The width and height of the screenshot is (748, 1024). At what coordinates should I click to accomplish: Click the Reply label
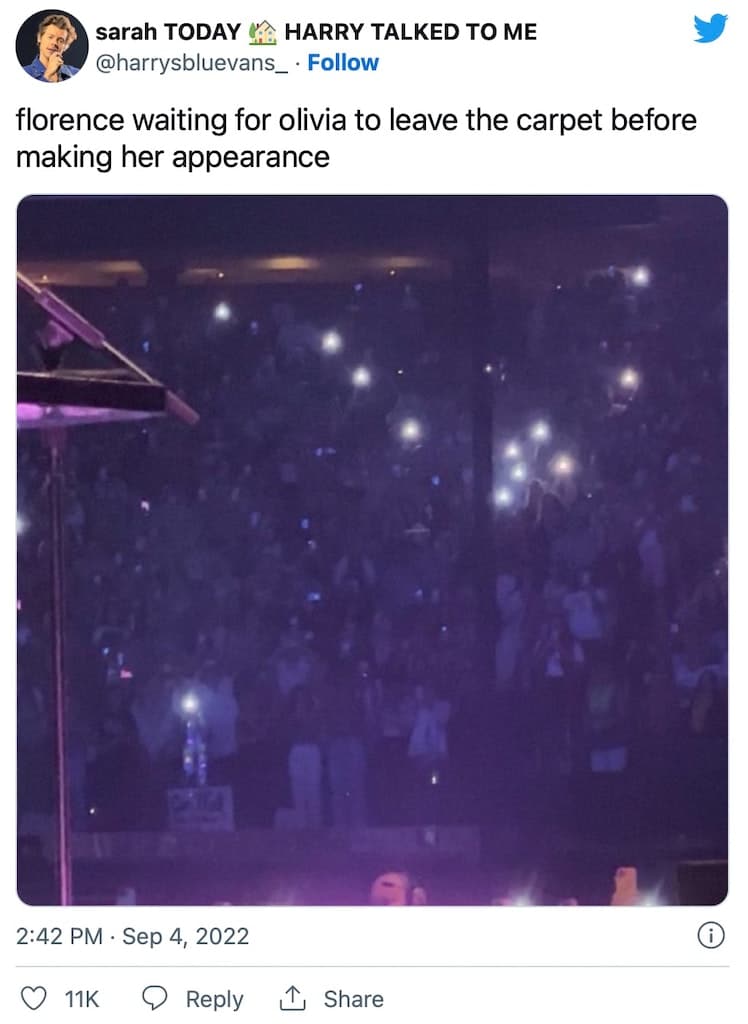click(214, 999)
